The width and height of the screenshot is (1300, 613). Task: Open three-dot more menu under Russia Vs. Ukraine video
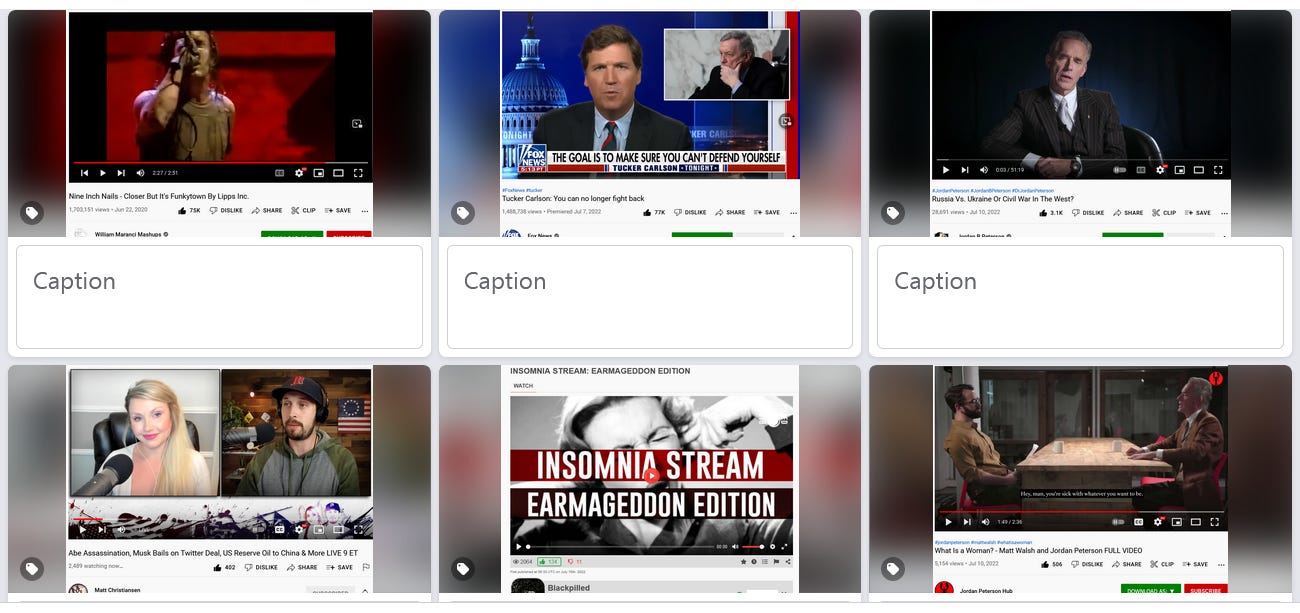(x=1223, y=212)
